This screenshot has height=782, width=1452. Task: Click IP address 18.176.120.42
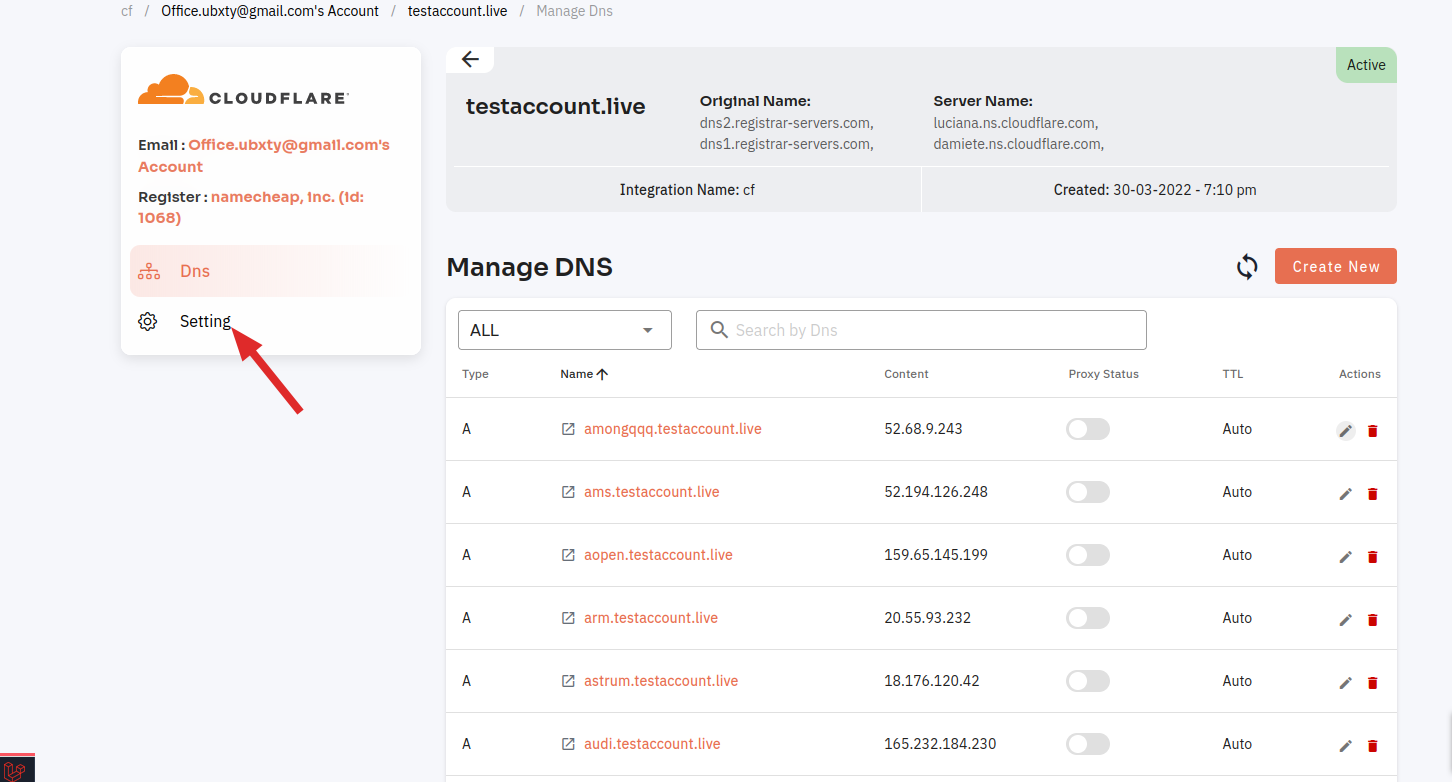[x=932, y=681]
